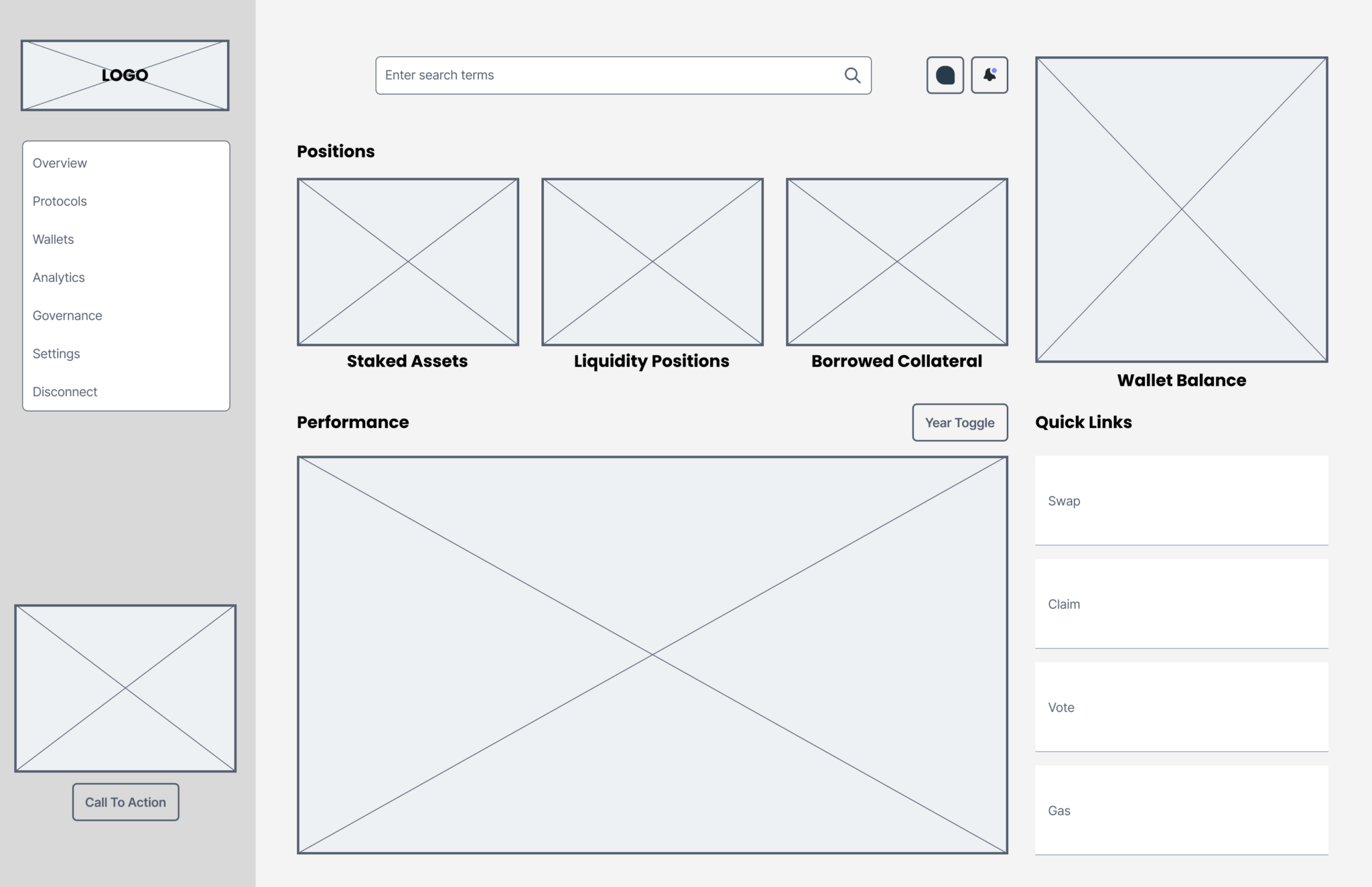The width and height of the screenshot is (1372, 887).
Task: Open the Overview section
Action: (60, 163)
